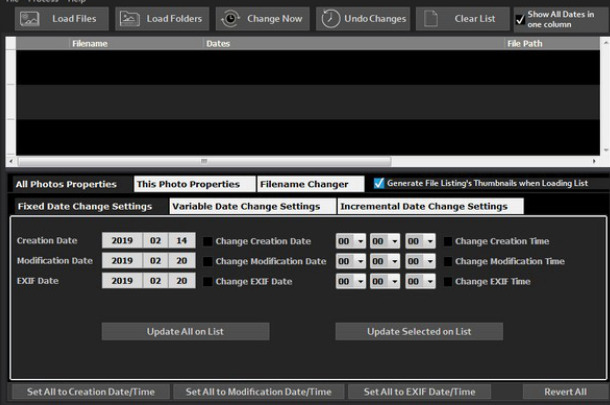Select the Incremental Date Change Settings tab
This screenshot has height=405, width=610.
(x=424, y=206)
